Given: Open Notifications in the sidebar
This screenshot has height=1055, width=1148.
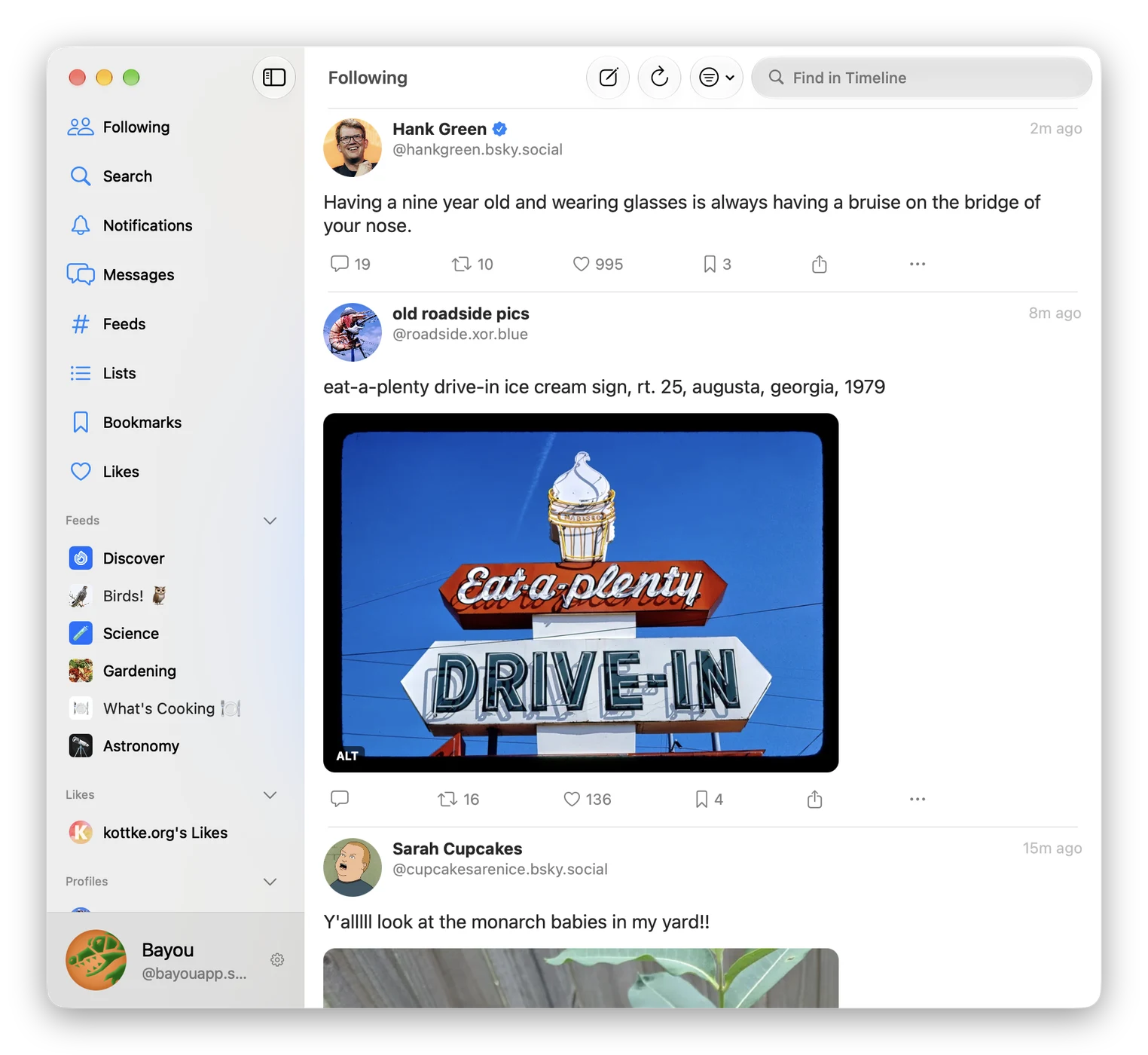Looking at the screenshot, I should tap(130, 225).
